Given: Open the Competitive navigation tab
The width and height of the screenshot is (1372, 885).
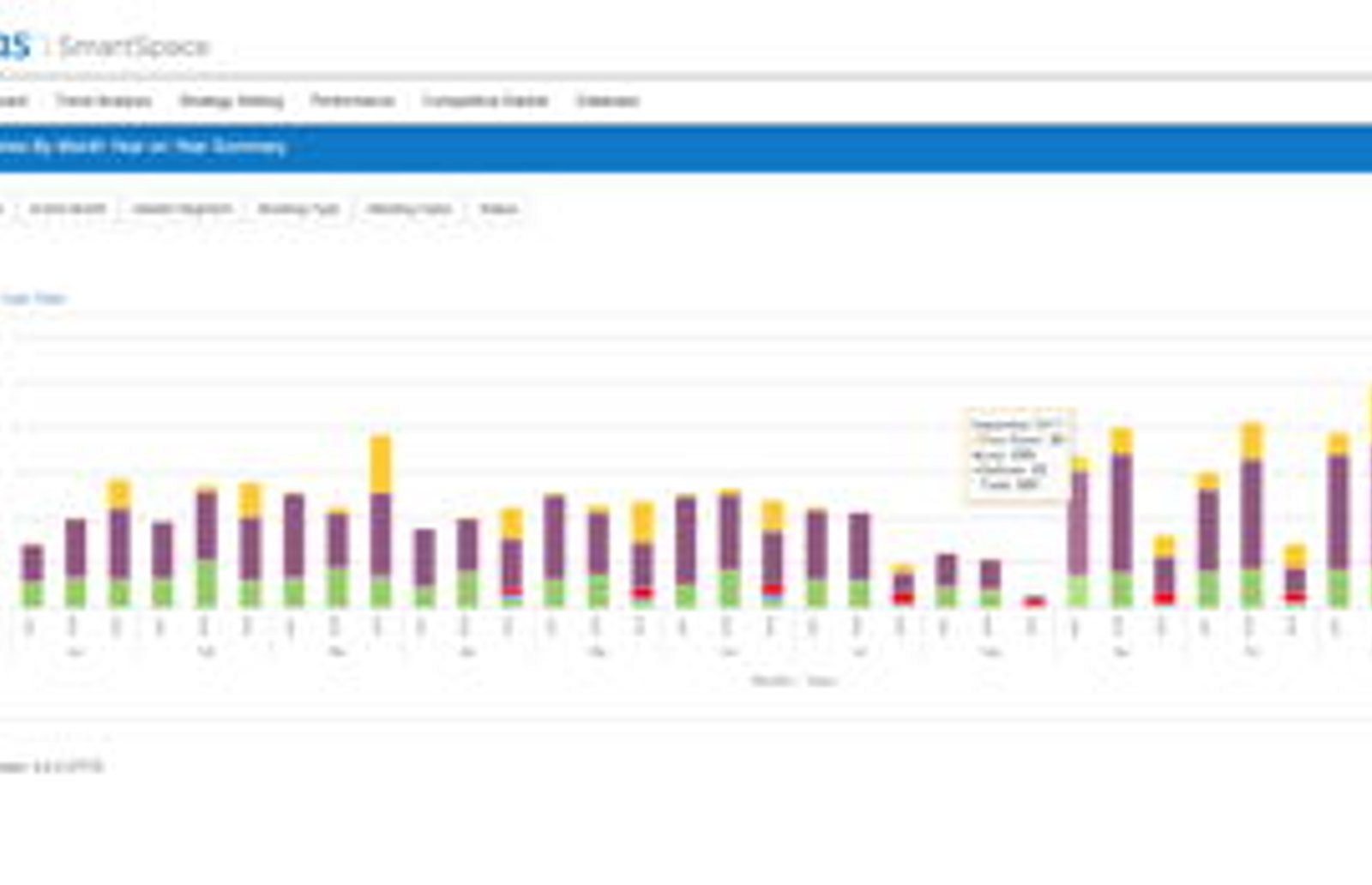Looking at the screenshot, I should [x=485, y=101].
